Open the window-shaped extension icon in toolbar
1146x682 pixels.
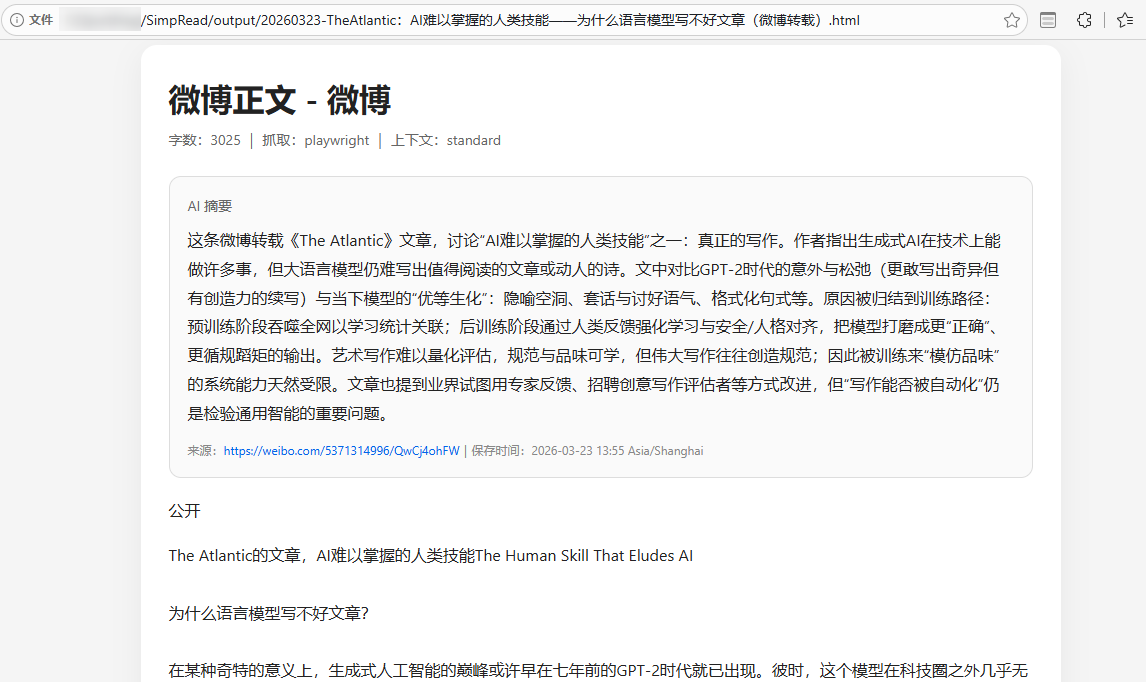pyautogui.click(x=1048, y=20)
